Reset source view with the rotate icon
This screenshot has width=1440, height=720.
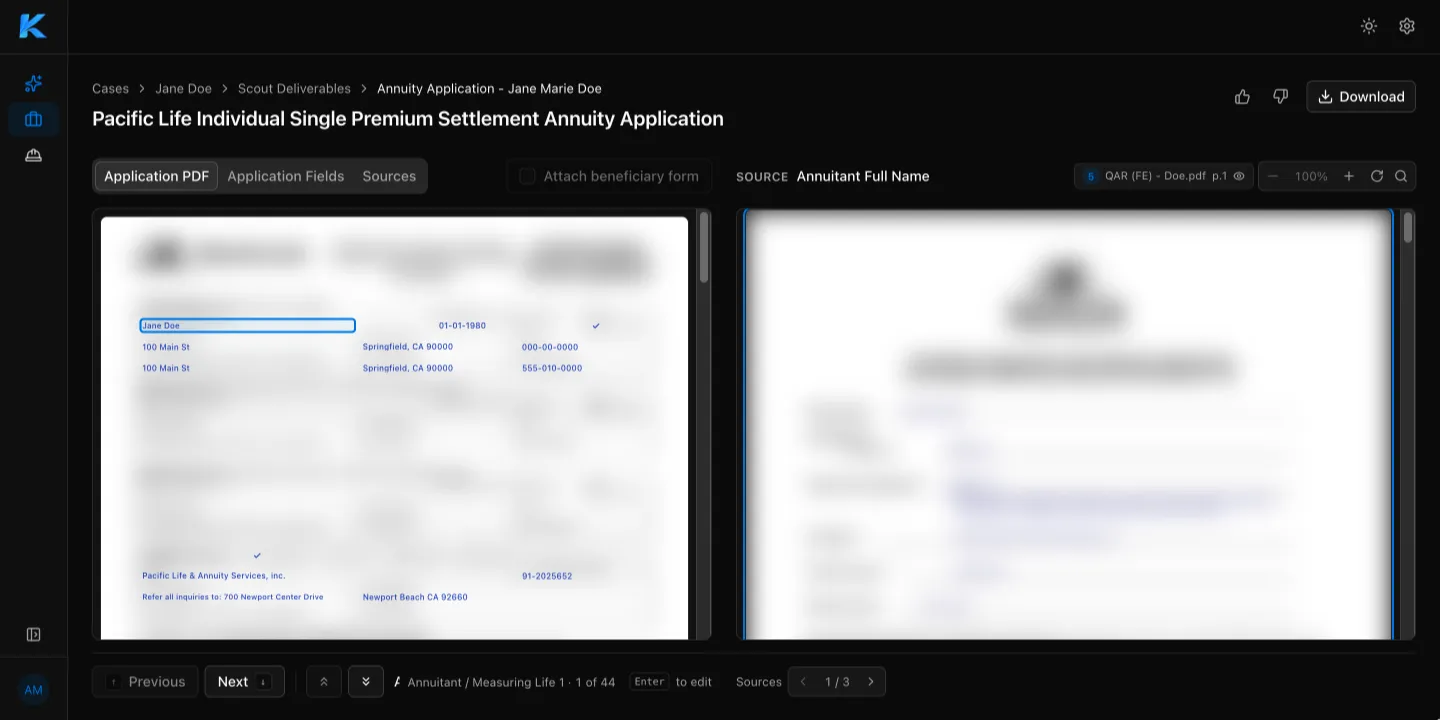click(1377, 176)
